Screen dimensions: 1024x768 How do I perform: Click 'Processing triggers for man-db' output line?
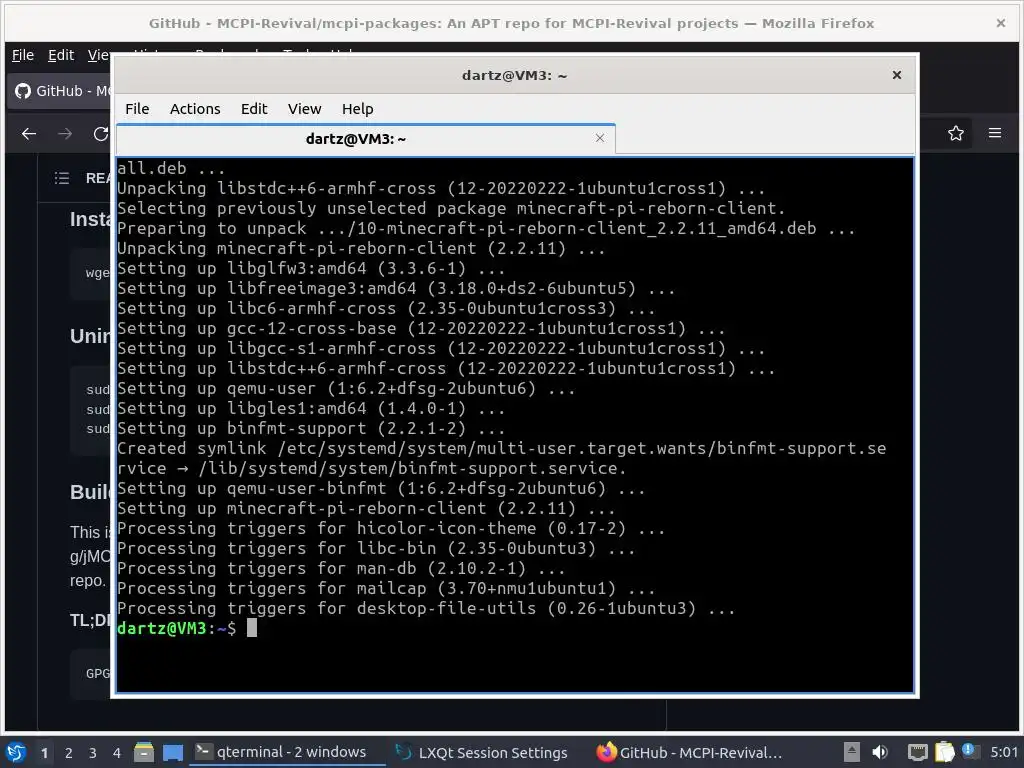coord(341,568)
